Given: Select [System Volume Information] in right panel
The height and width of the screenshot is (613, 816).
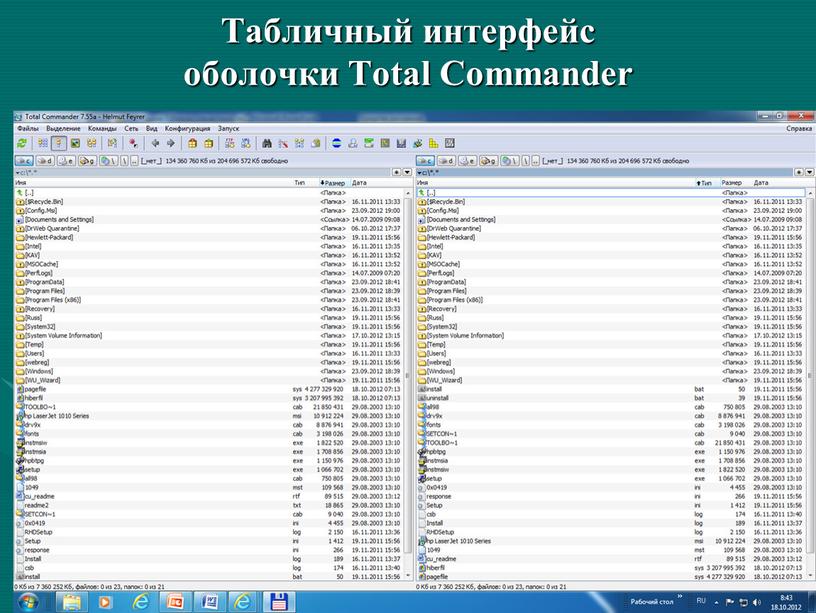Looking at the screenshot, I should click(x=611, y=336).
